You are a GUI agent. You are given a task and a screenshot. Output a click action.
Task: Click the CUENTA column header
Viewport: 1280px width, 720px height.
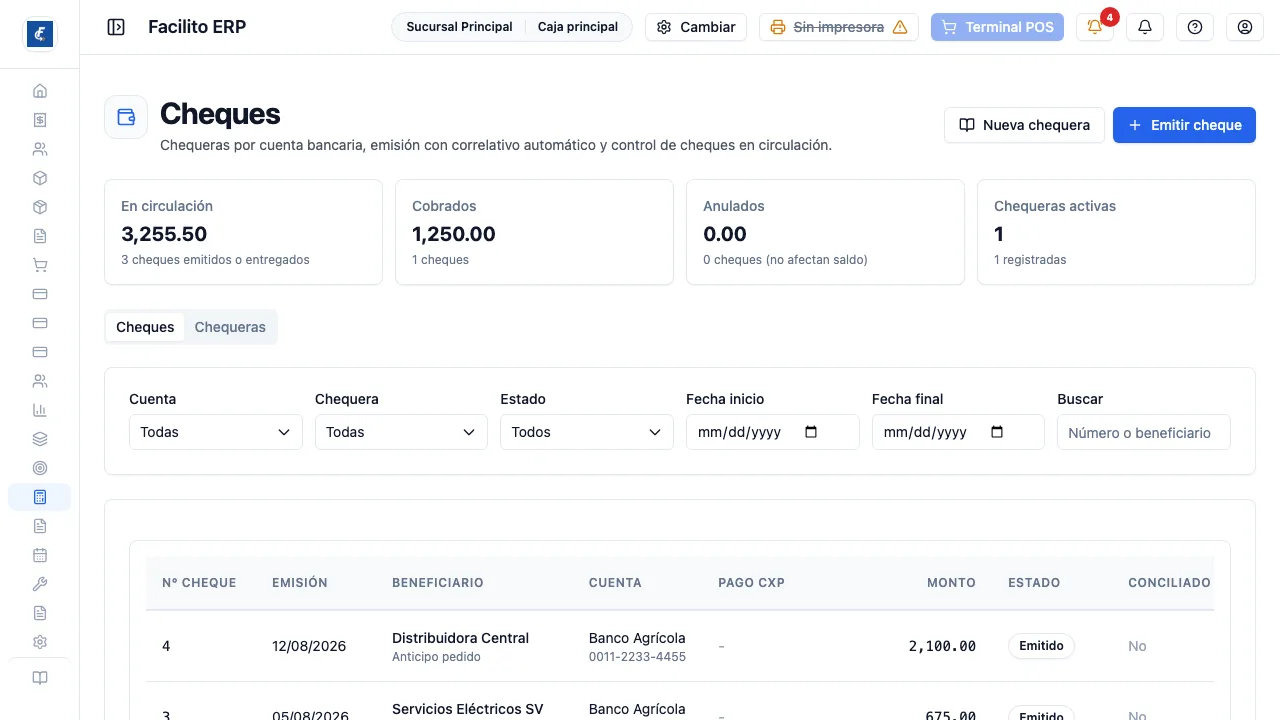(615, 582)
